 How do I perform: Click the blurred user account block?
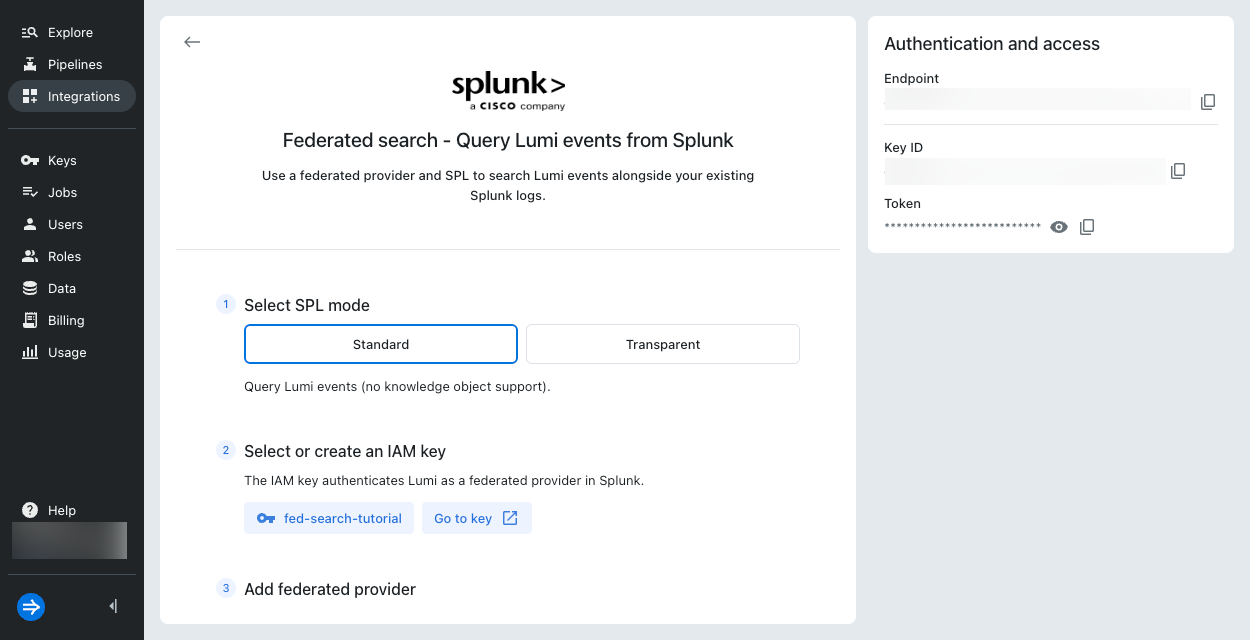click(69, 540)
